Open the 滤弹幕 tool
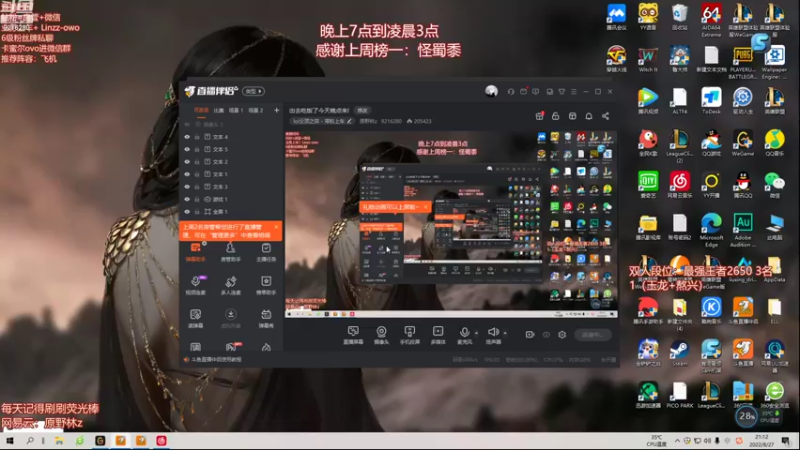This screenshot has height=450, width=800. 195,318
